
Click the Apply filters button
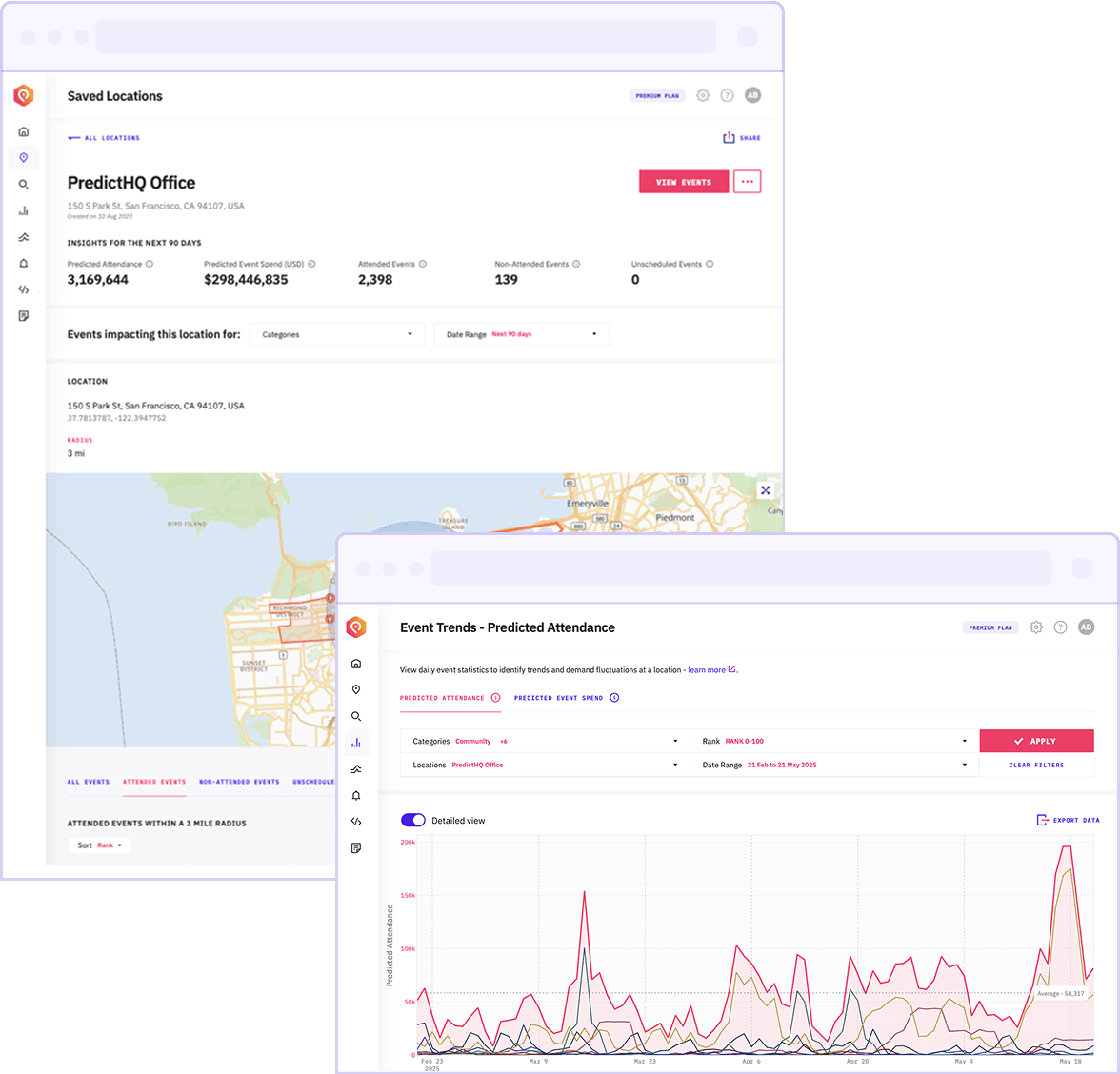click(1036, 741)
